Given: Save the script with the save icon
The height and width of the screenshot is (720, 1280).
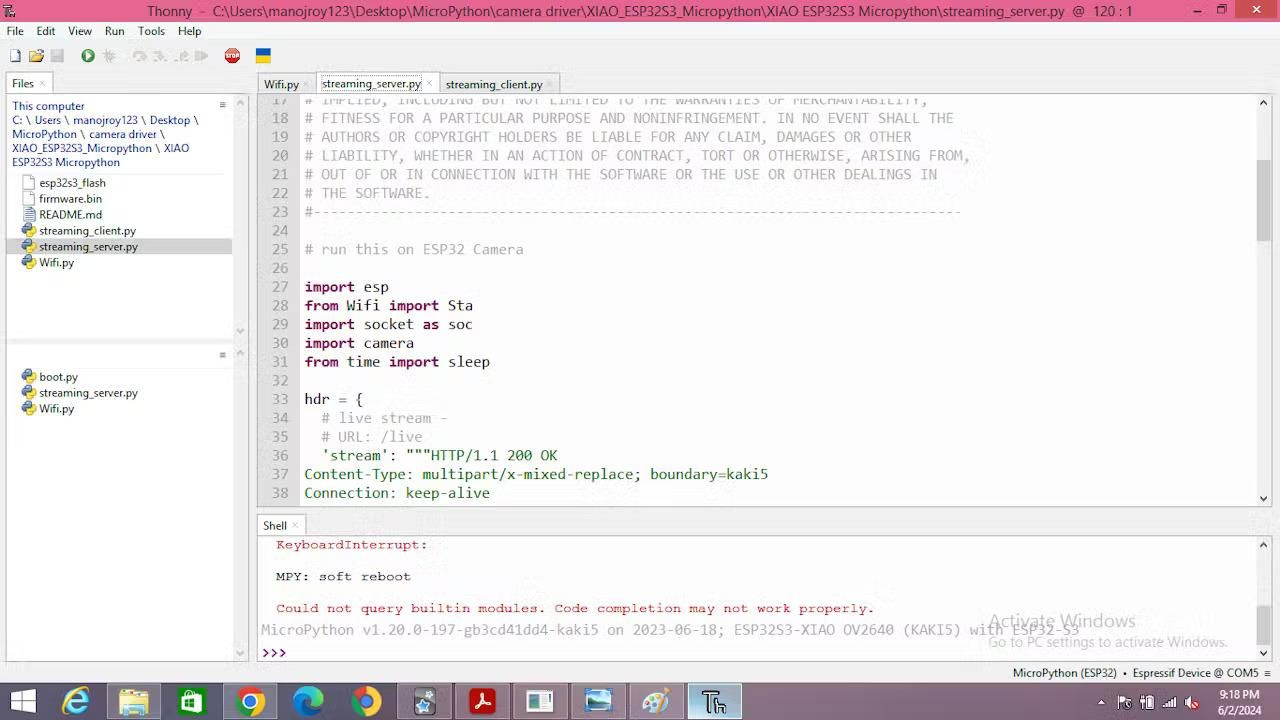Looking at the screenshot, I should pyautogui.click(x=60, y=55).
